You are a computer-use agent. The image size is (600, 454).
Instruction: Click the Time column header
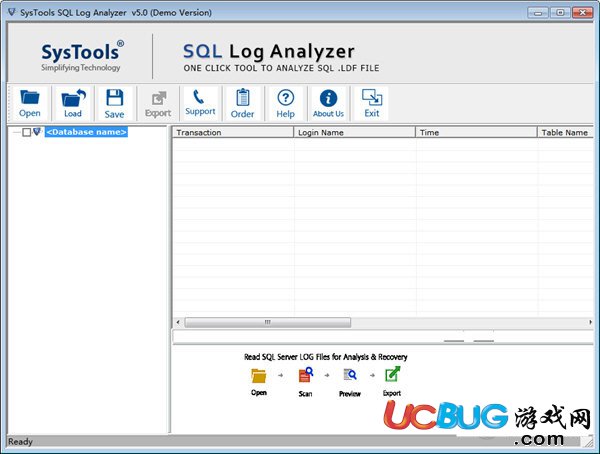(476, 132)
